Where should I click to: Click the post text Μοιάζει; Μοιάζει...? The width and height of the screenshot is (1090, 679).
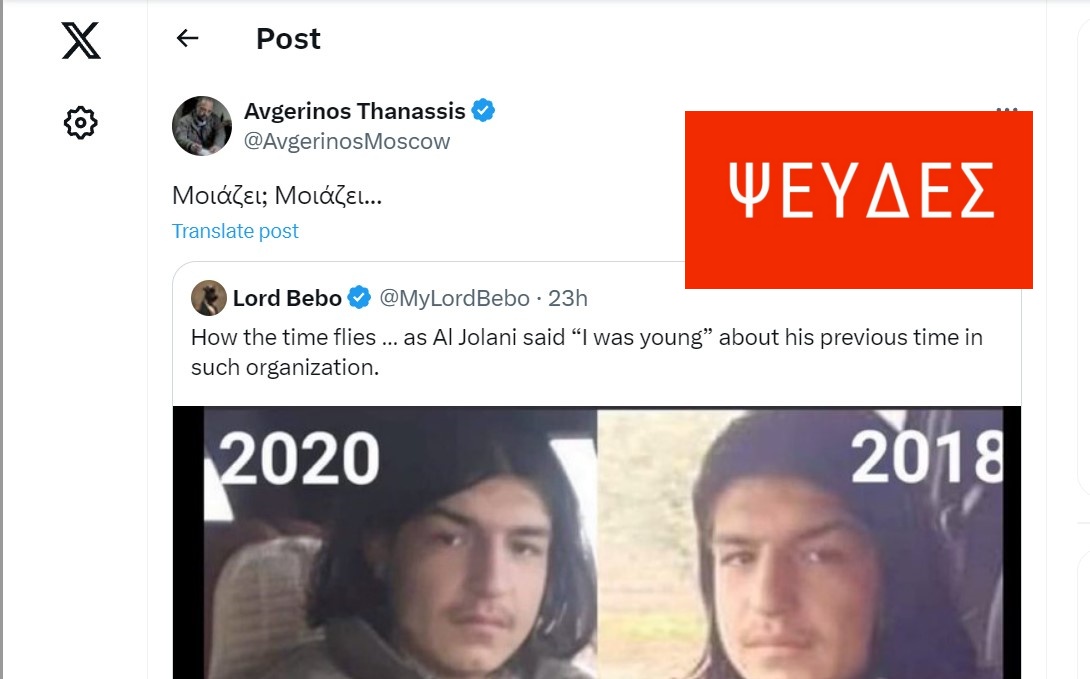pos(277,195)
